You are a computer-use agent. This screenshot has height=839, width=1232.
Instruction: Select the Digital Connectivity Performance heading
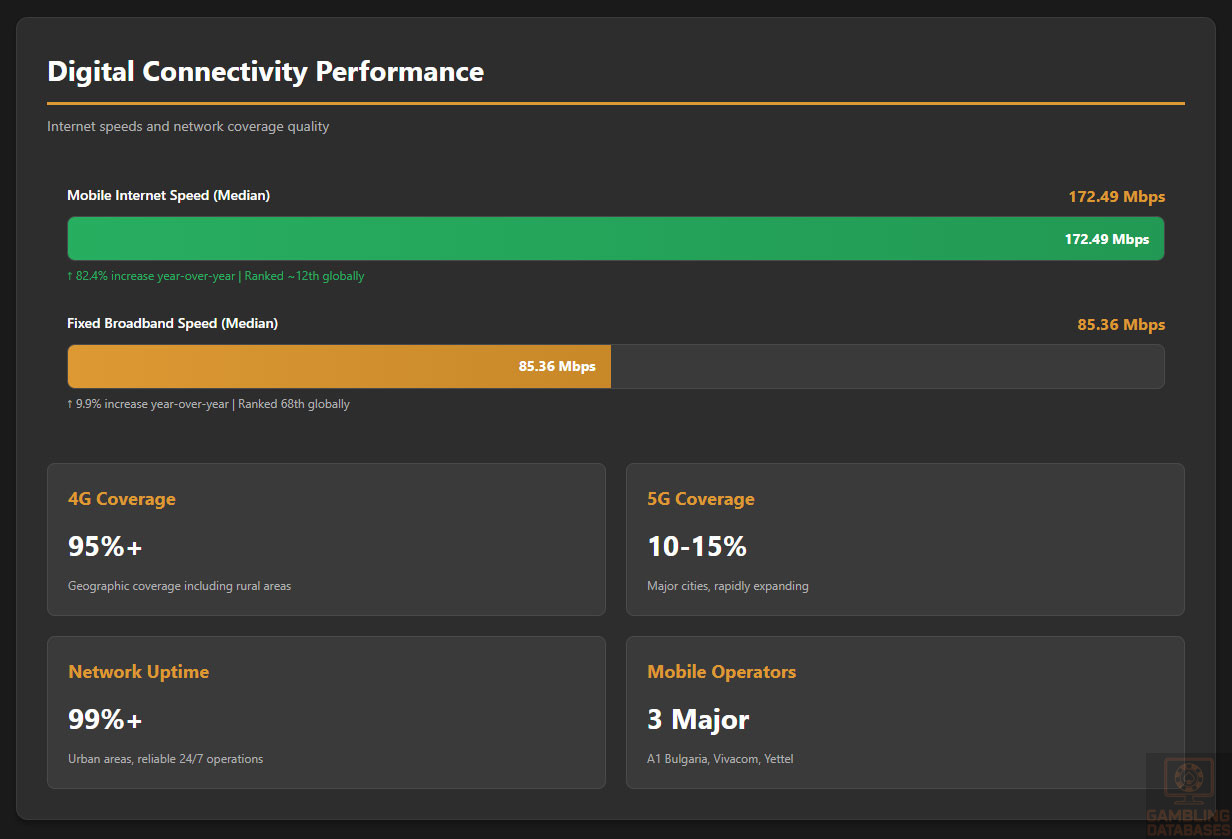[265, 72]
